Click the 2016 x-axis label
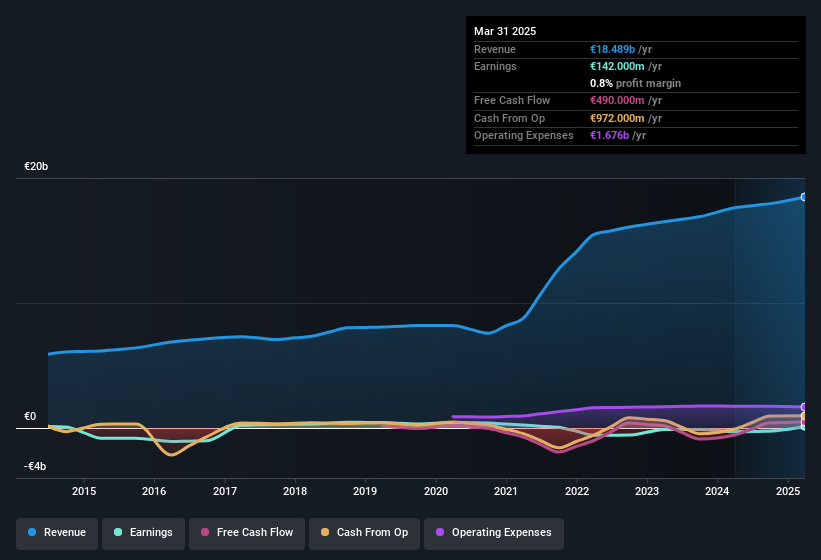 coord(154,491)
